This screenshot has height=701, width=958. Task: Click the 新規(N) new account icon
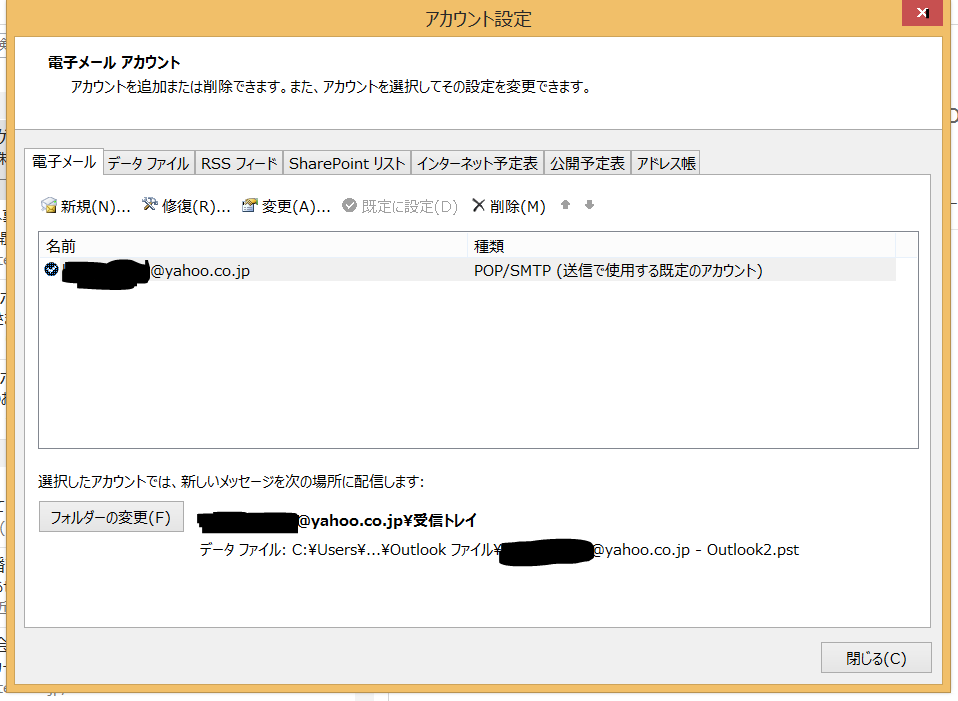coord(49,205)
